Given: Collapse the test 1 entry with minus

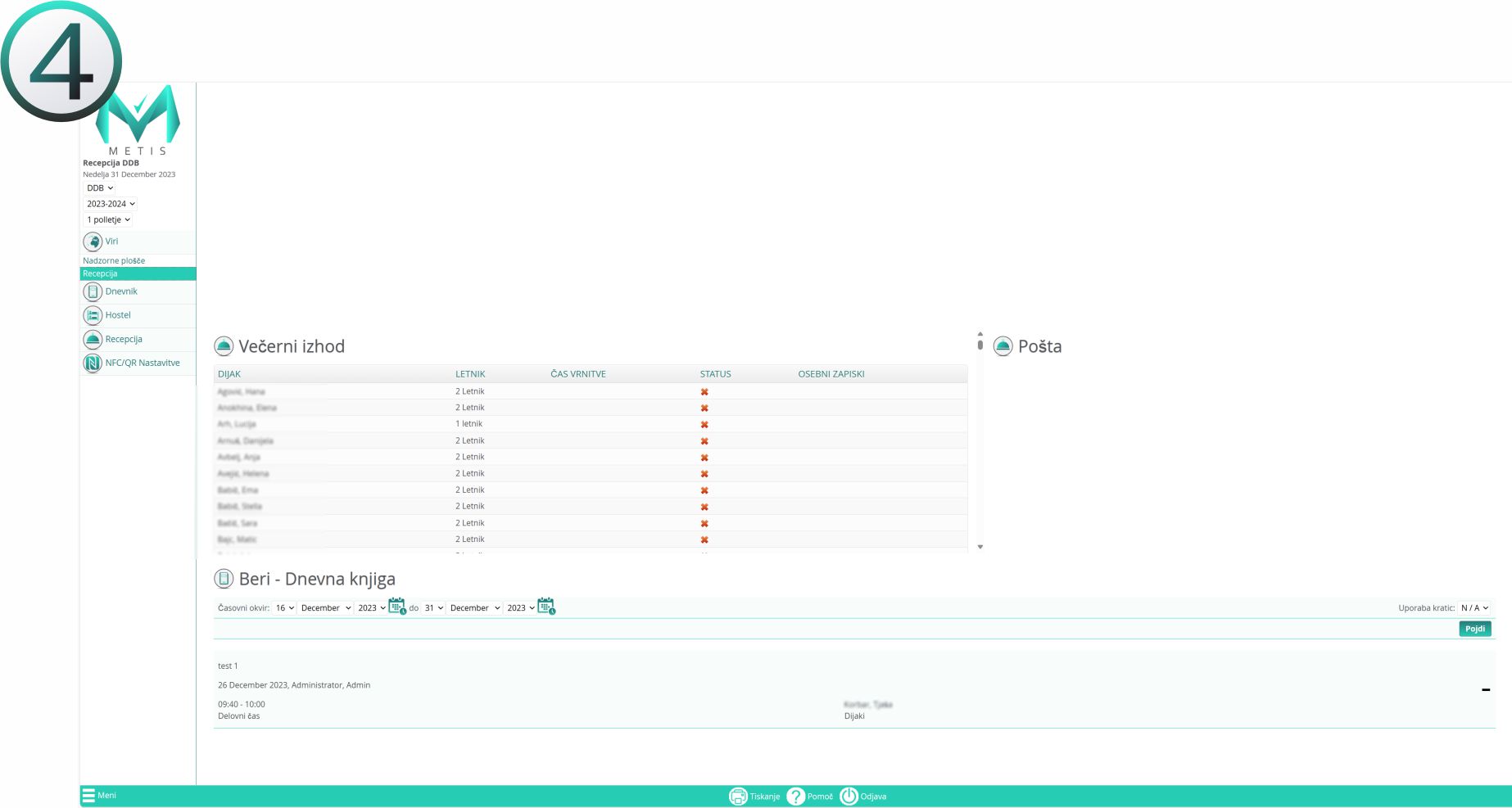Looking at the screenshot, I should (1485, 690).
